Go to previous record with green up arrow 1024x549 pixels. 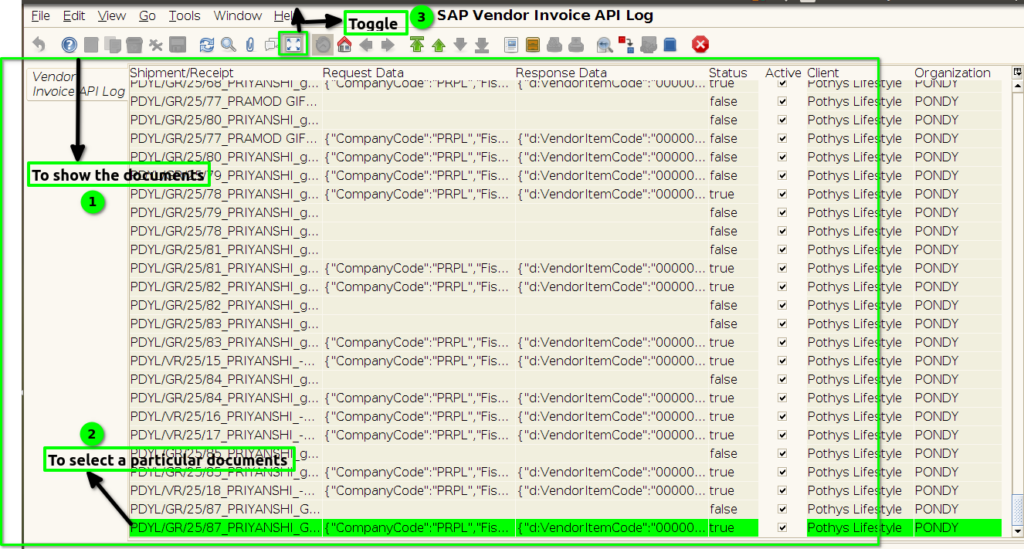[438, 44]
